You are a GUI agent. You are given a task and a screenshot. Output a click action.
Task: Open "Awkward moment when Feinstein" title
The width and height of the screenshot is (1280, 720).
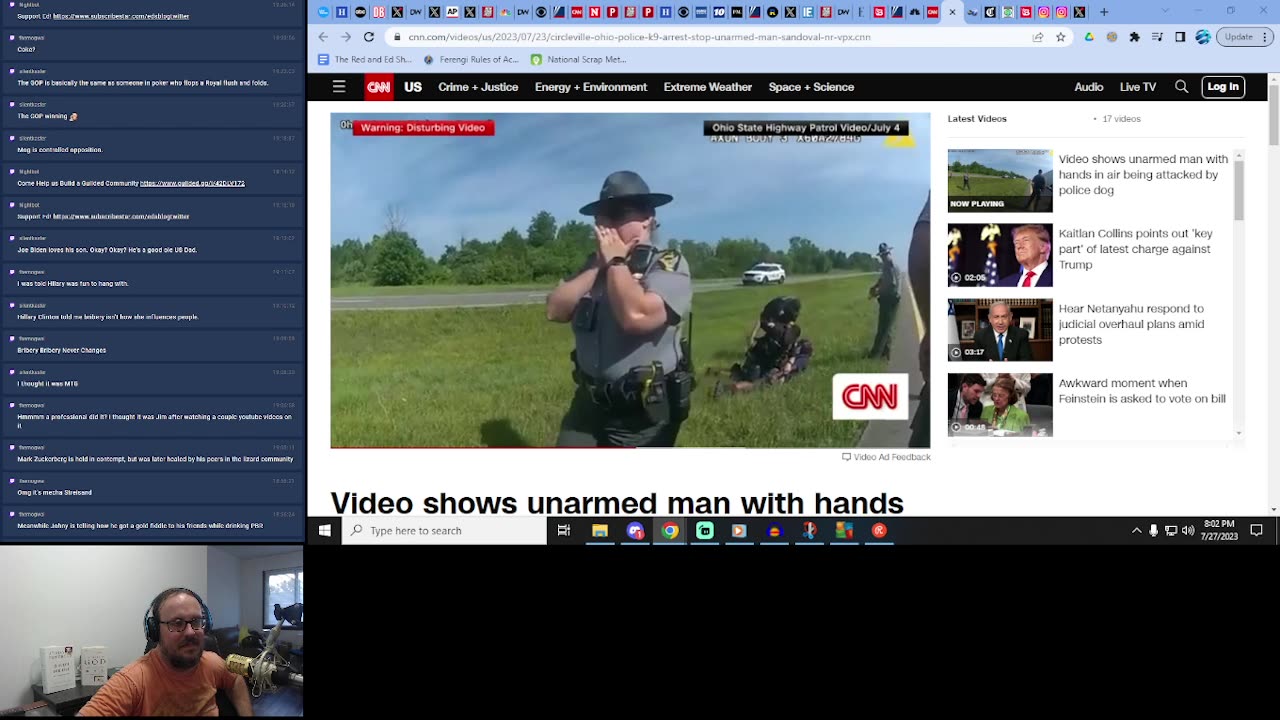(x=1142, y=391)
